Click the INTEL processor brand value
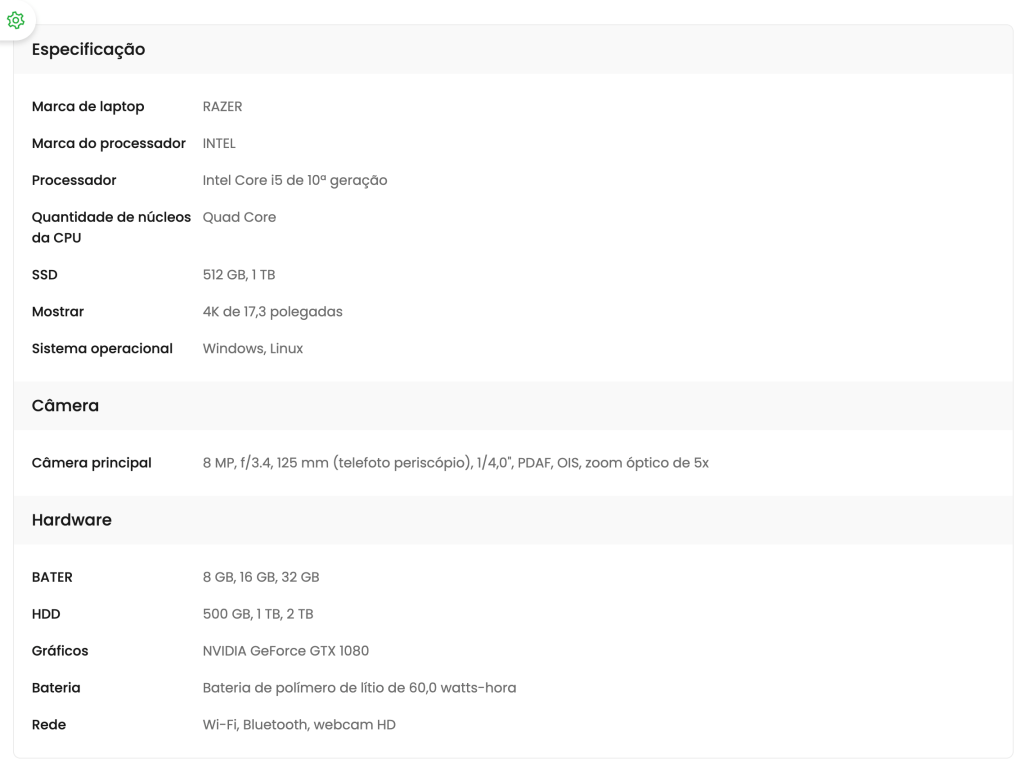The height and width of the screenshot is (773, 1024). pos(219,144)
